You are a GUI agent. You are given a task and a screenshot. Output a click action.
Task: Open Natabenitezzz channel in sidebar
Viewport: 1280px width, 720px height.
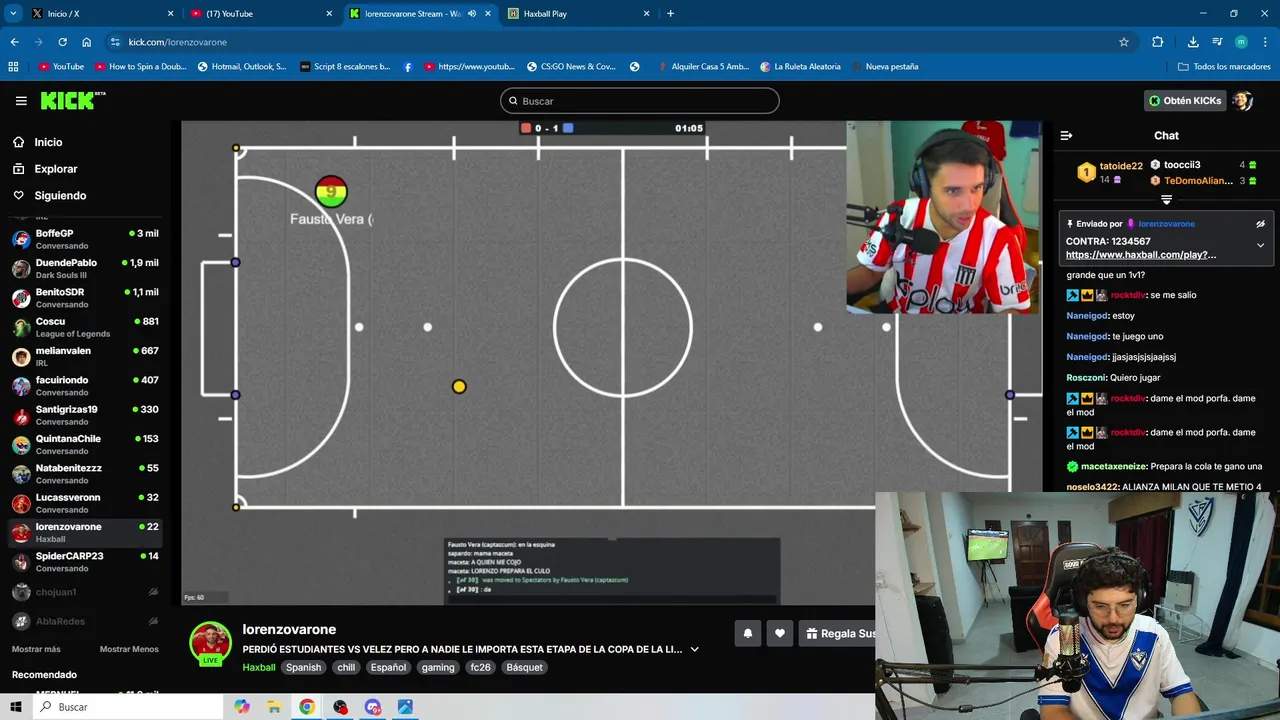(x=85, y=473)
